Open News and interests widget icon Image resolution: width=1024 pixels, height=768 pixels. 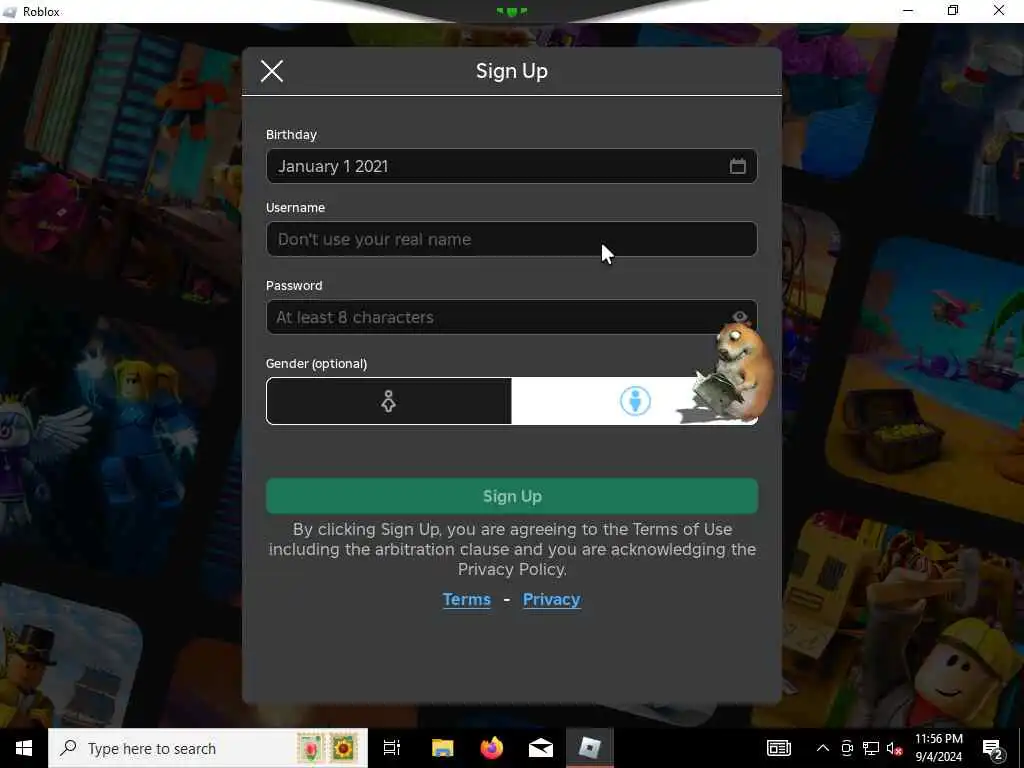coord(778,748)
